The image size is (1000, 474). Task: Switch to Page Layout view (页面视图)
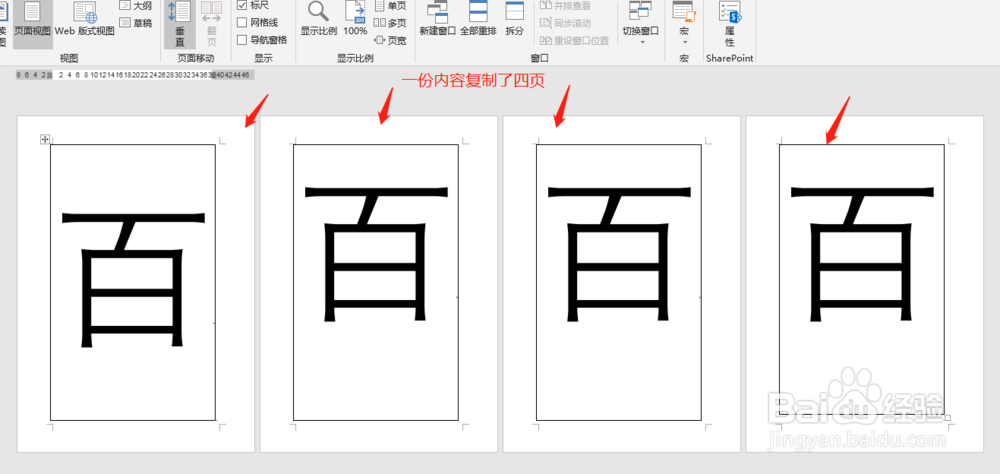[x=32, y=24]
